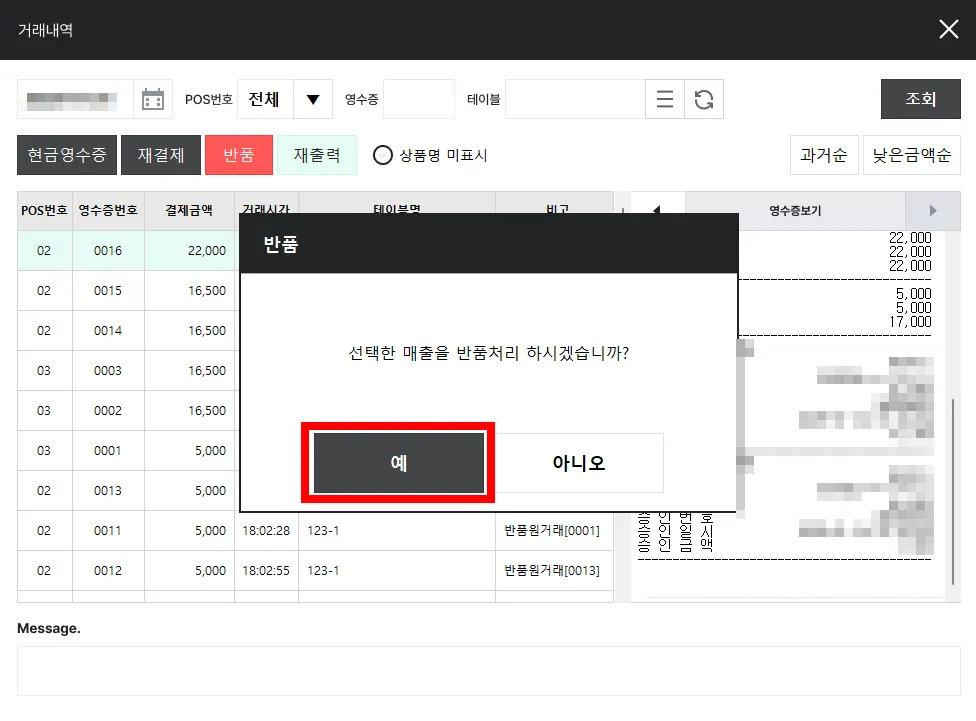This screenshot has width=976, height=721.
Task: Select receipt number 0011 cell
Action: click(108, 530)
